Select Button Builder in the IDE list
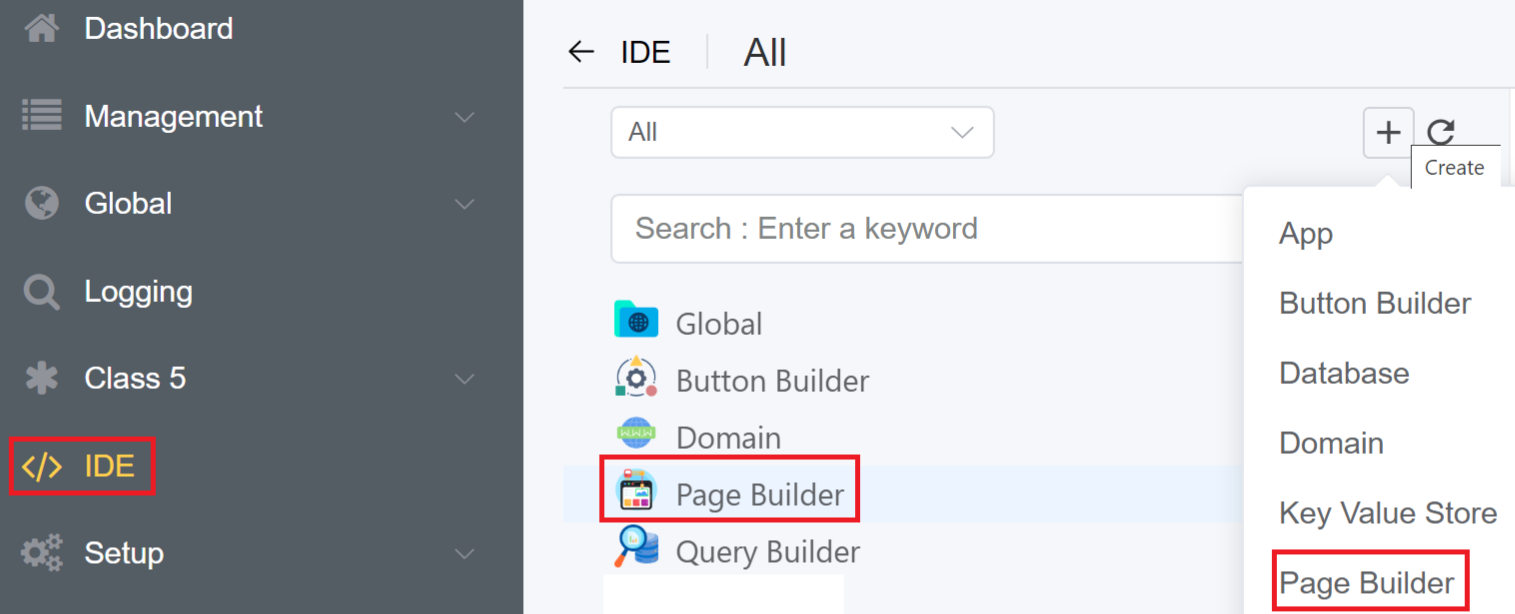 771,381
